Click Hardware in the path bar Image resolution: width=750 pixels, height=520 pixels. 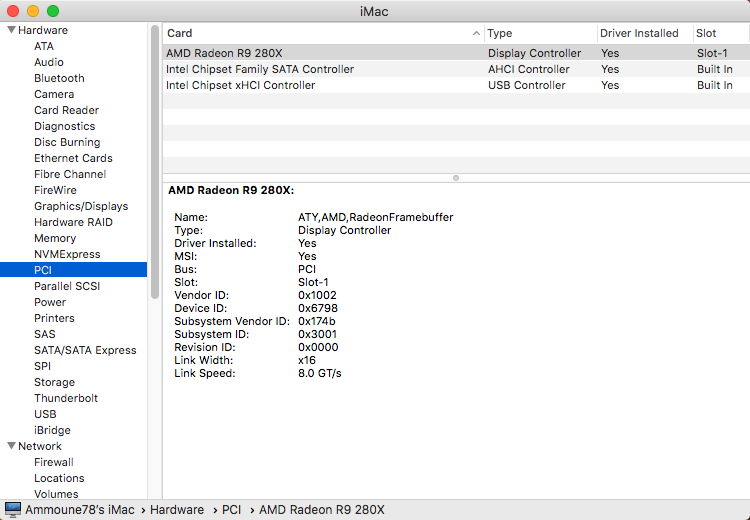(176, 510)
